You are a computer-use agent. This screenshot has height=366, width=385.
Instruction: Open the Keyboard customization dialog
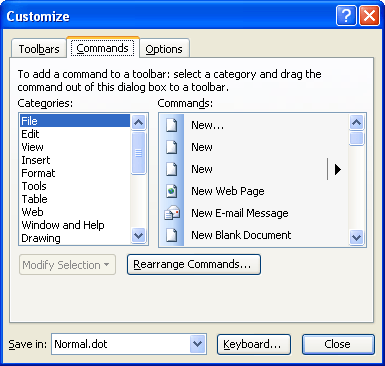point(254,344)
